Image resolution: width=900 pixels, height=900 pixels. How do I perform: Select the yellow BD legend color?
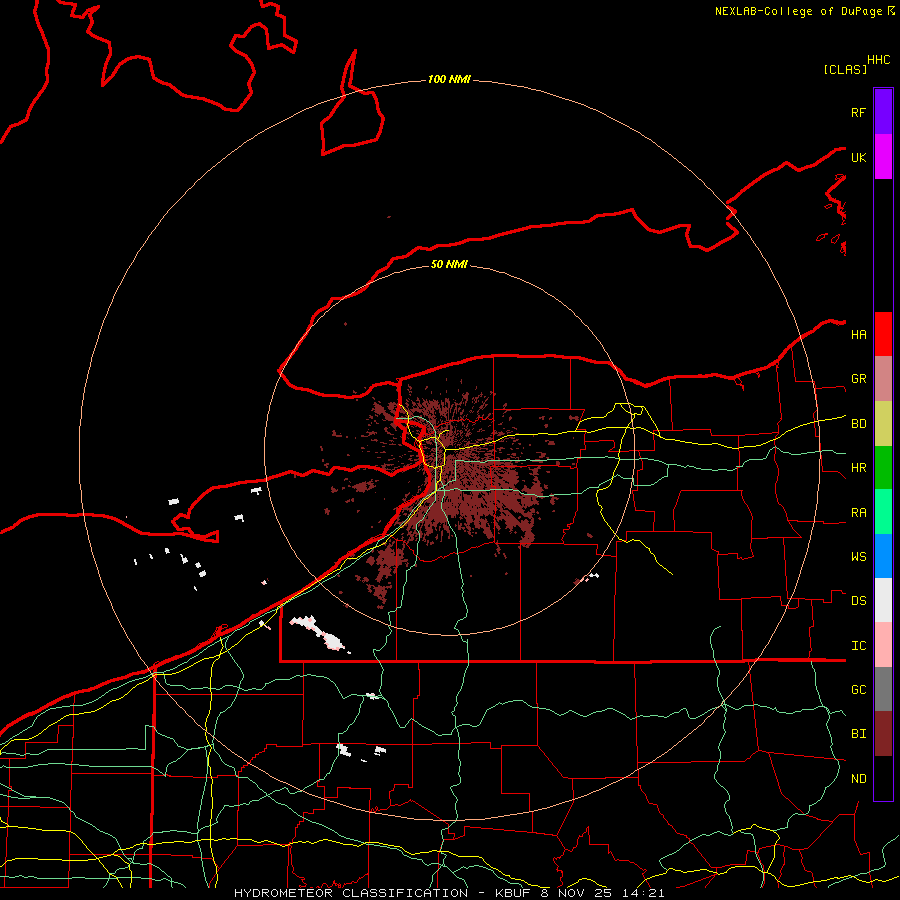pyautogui.click(x=883, y=424)
